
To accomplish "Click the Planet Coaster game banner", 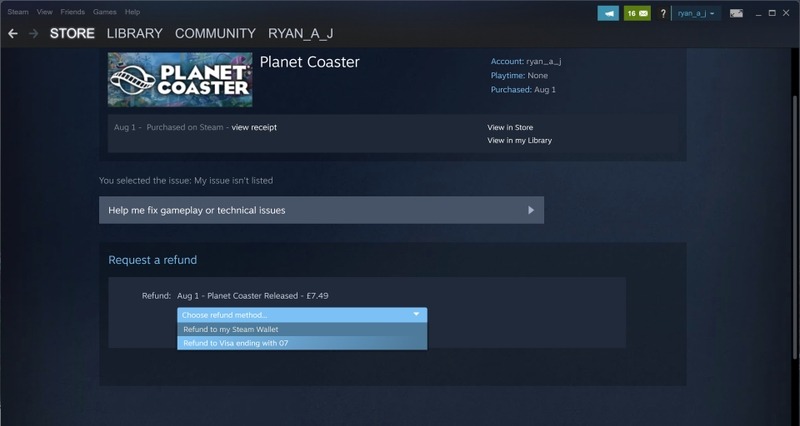I will click(x=180, y=79).
